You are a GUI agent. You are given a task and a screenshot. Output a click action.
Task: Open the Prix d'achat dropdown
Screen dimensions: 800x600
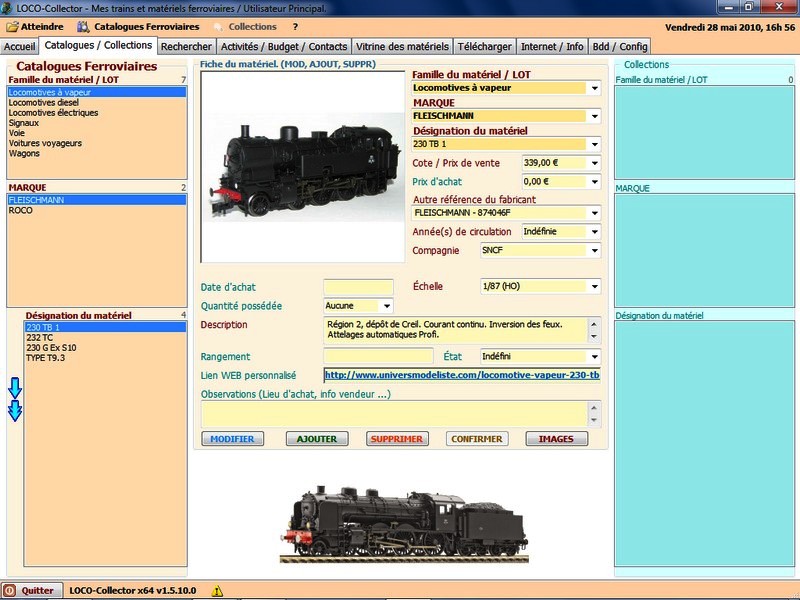coord(594,182)
